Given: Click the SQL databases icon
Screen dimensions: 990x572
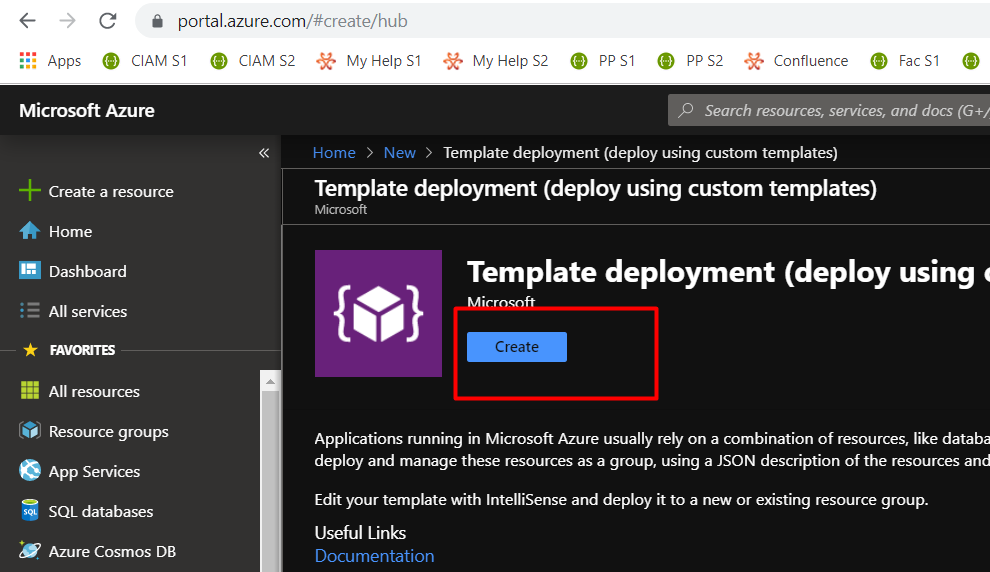Looking at the screenshot, I should pyautogui.click(x=30, y=510).
